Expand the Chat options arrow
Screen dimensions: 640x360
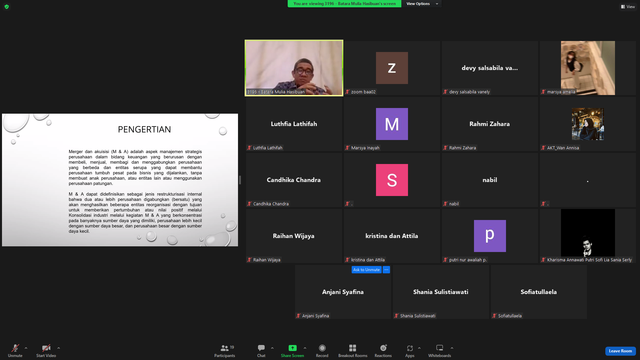point(272,348)
